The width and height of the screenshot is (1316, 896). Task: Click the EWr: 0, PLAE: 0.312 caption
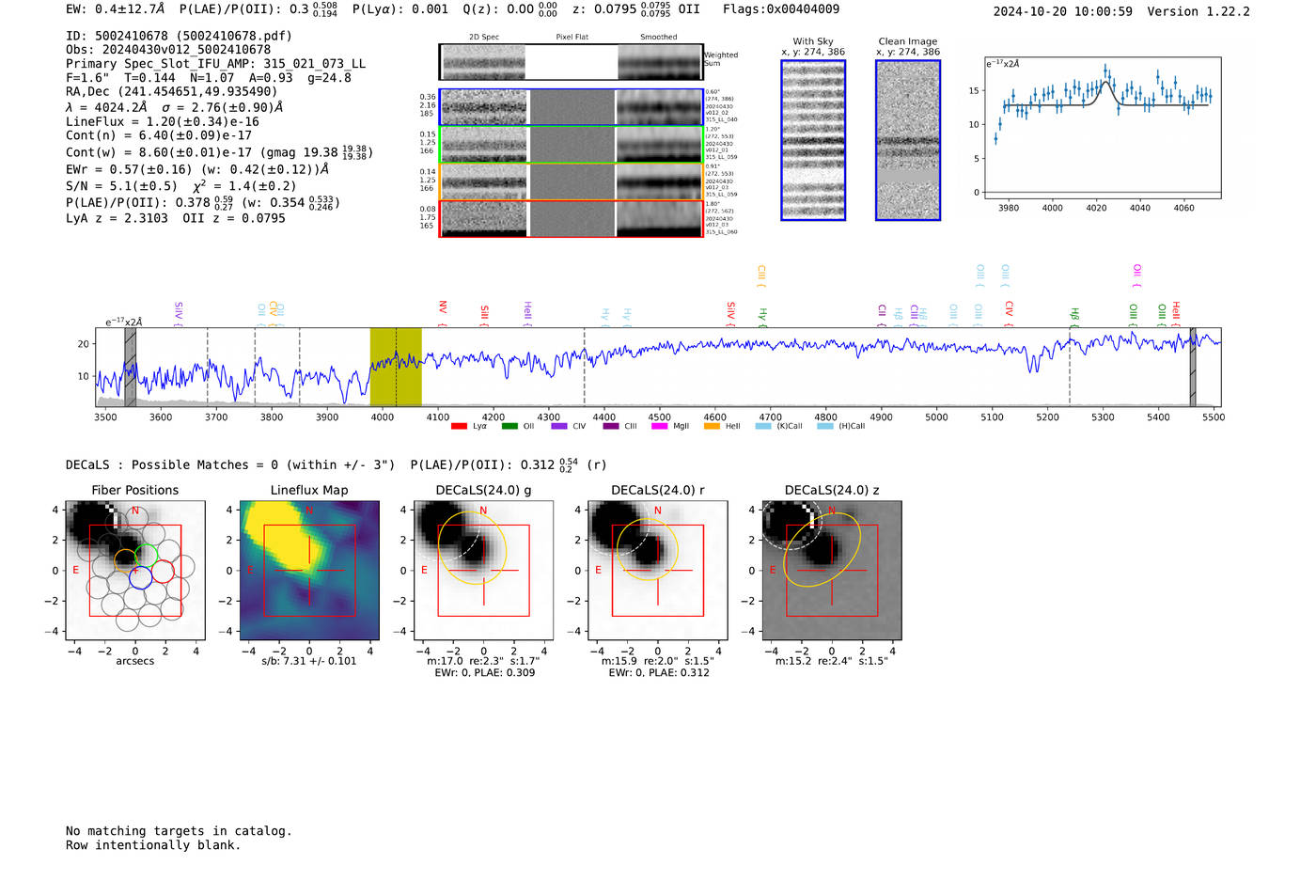click(x=659, y=673)
